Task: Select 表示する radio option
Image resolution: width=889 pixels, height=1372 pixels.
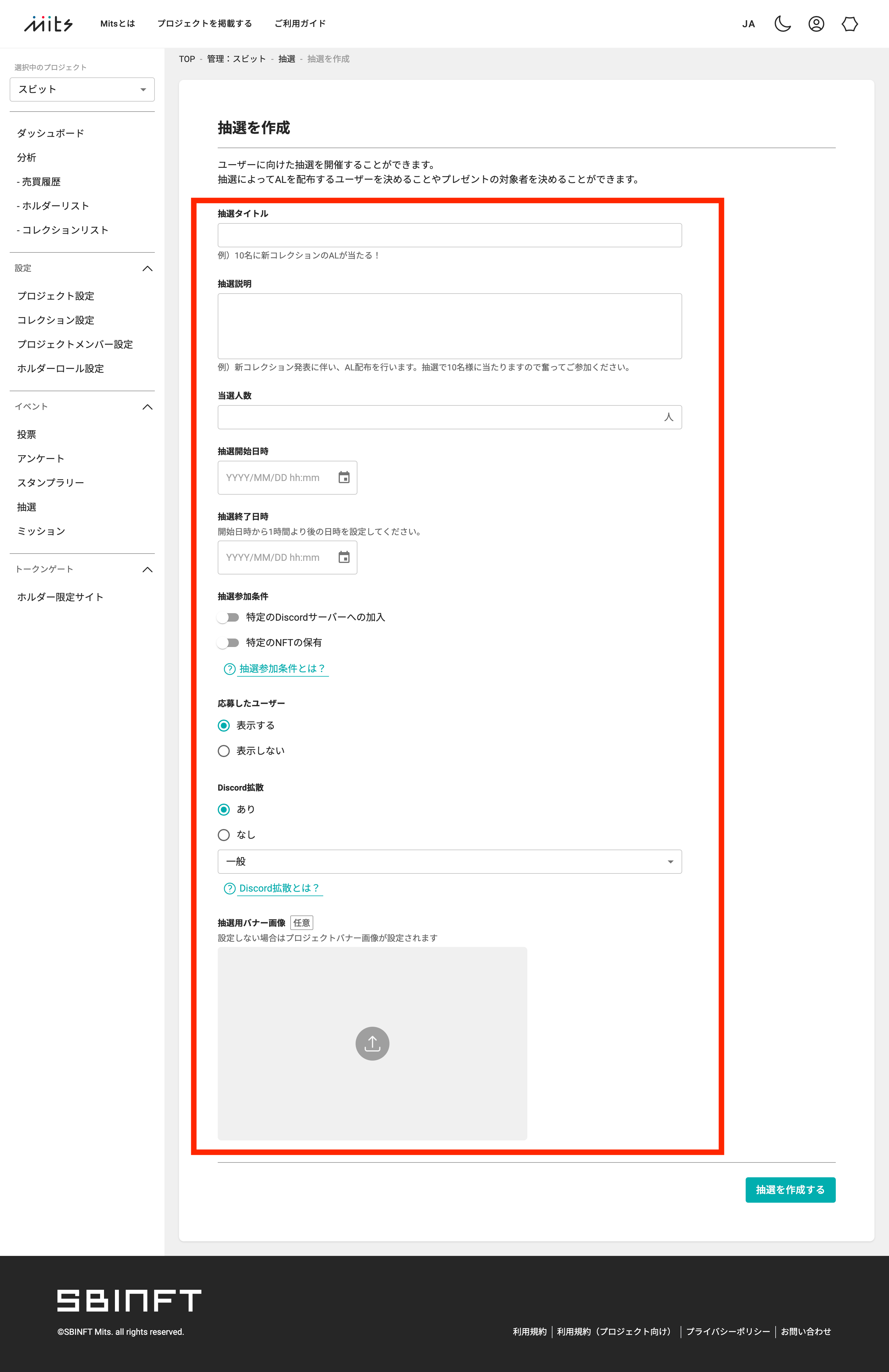Action: tap(224, 726)
